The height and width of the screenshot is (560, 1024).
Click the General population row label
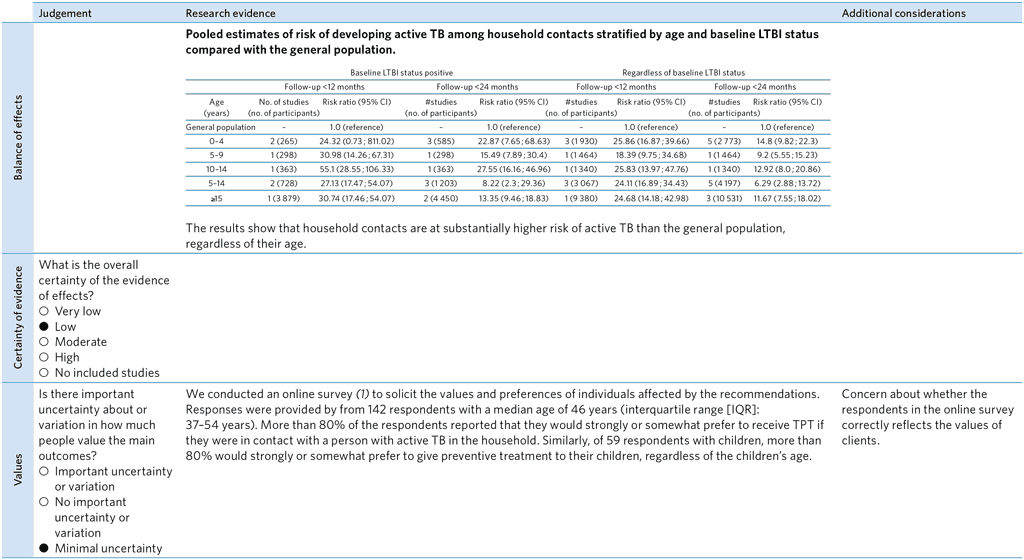pos(220,127)
